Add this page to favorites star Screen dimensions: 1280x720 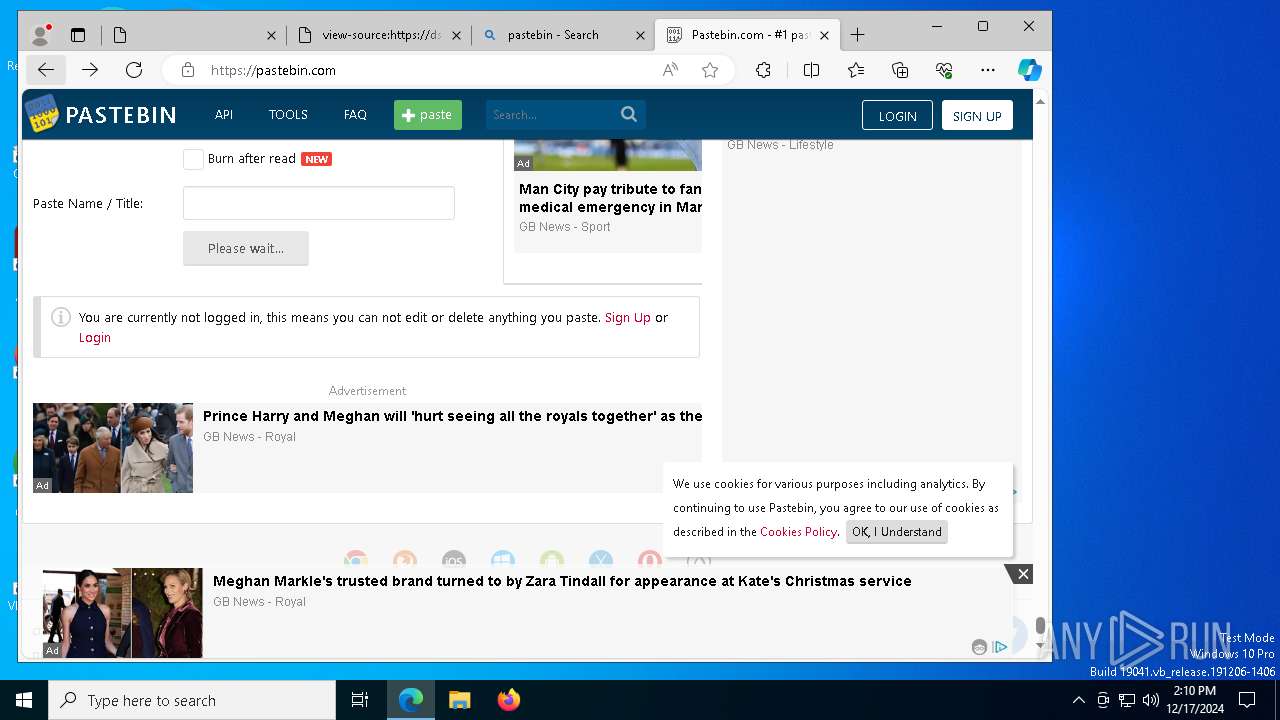click(710, 70)
